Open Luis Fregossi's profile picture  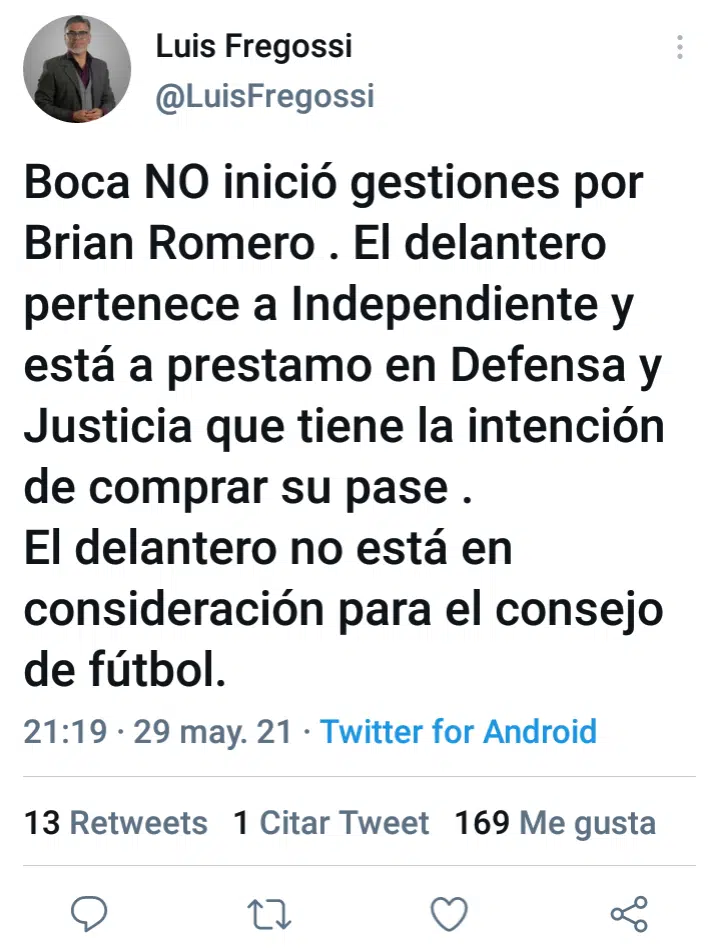coord(77,69)
